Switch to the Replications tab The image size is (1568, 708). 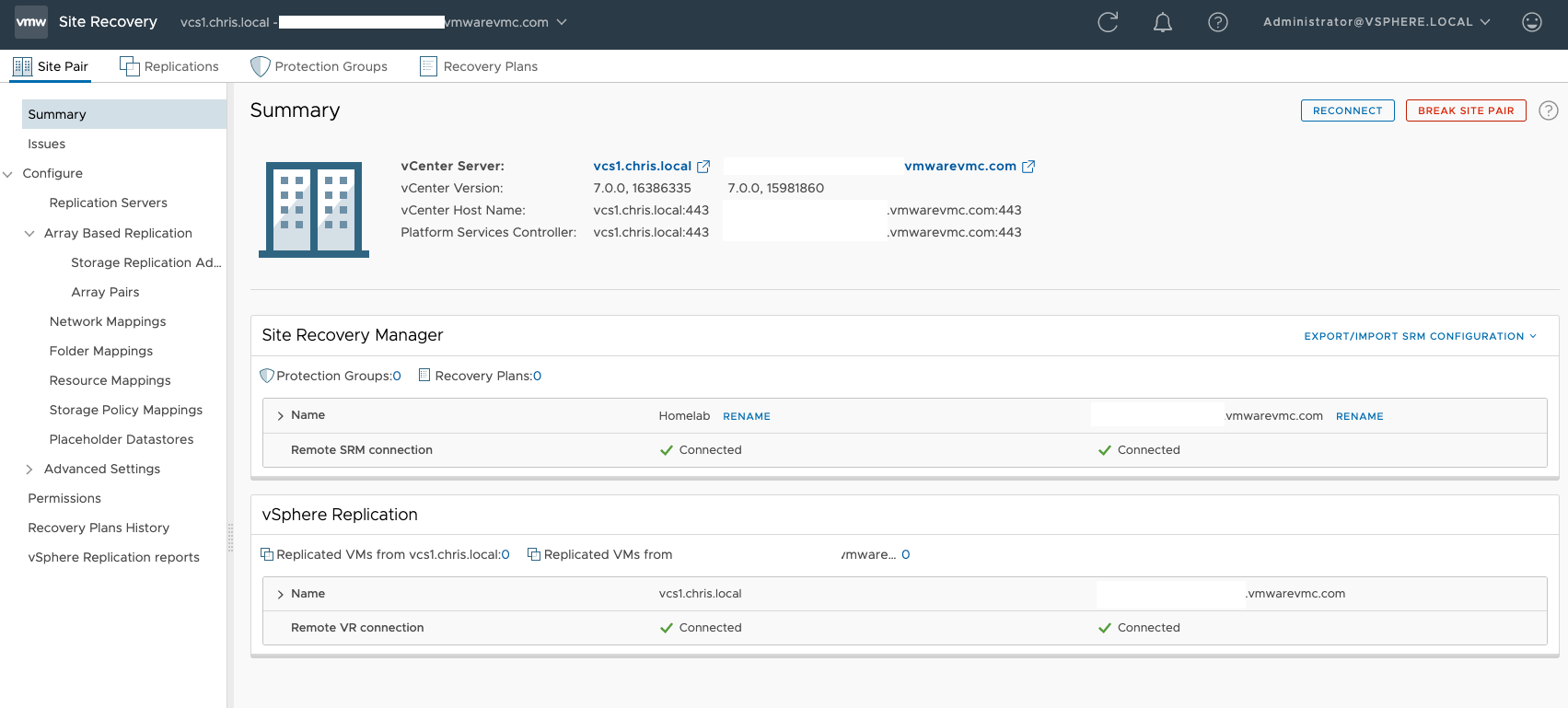[x=169, y=66]
